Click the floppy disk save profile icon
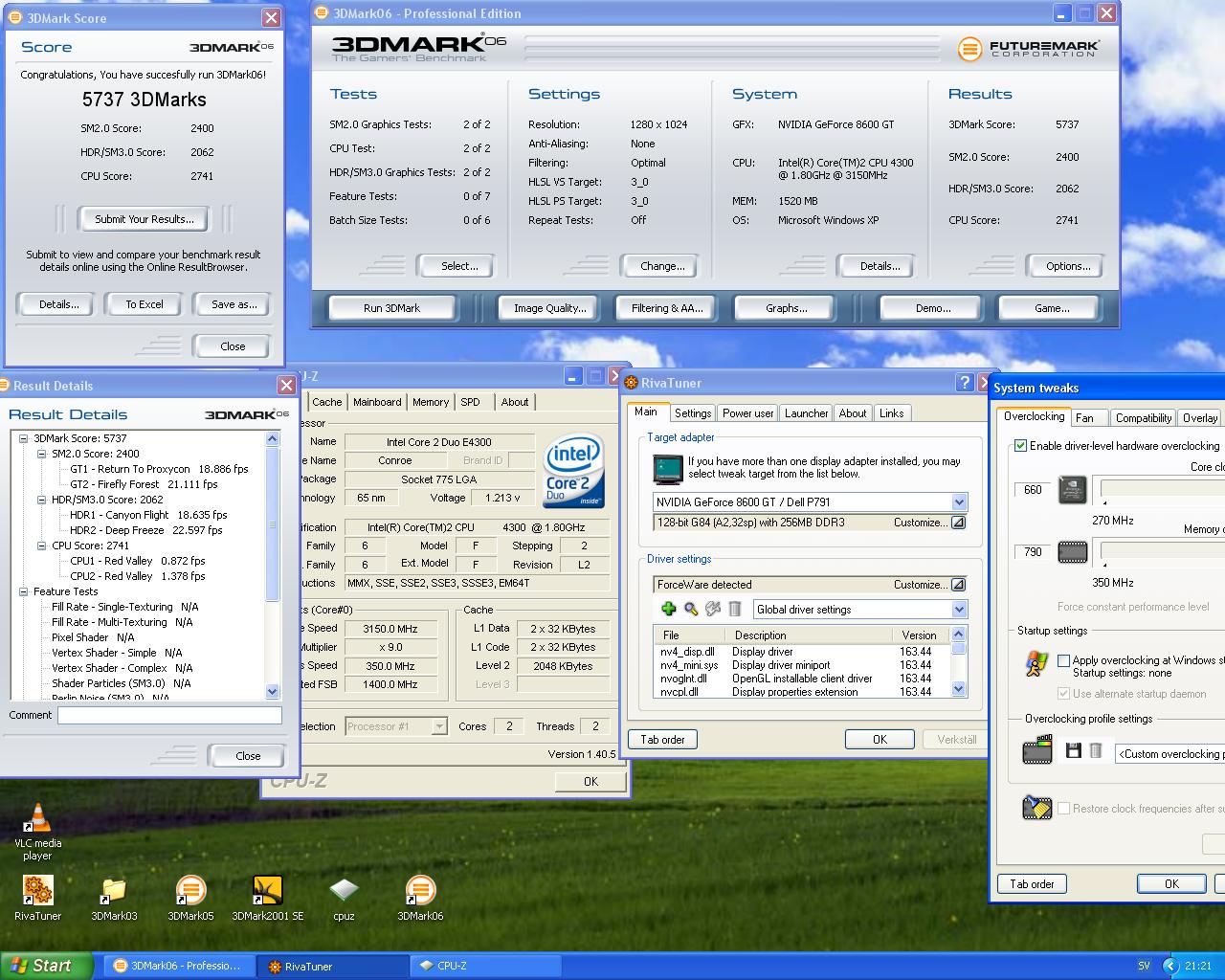1225x980 pixels. pos(1074,751)
